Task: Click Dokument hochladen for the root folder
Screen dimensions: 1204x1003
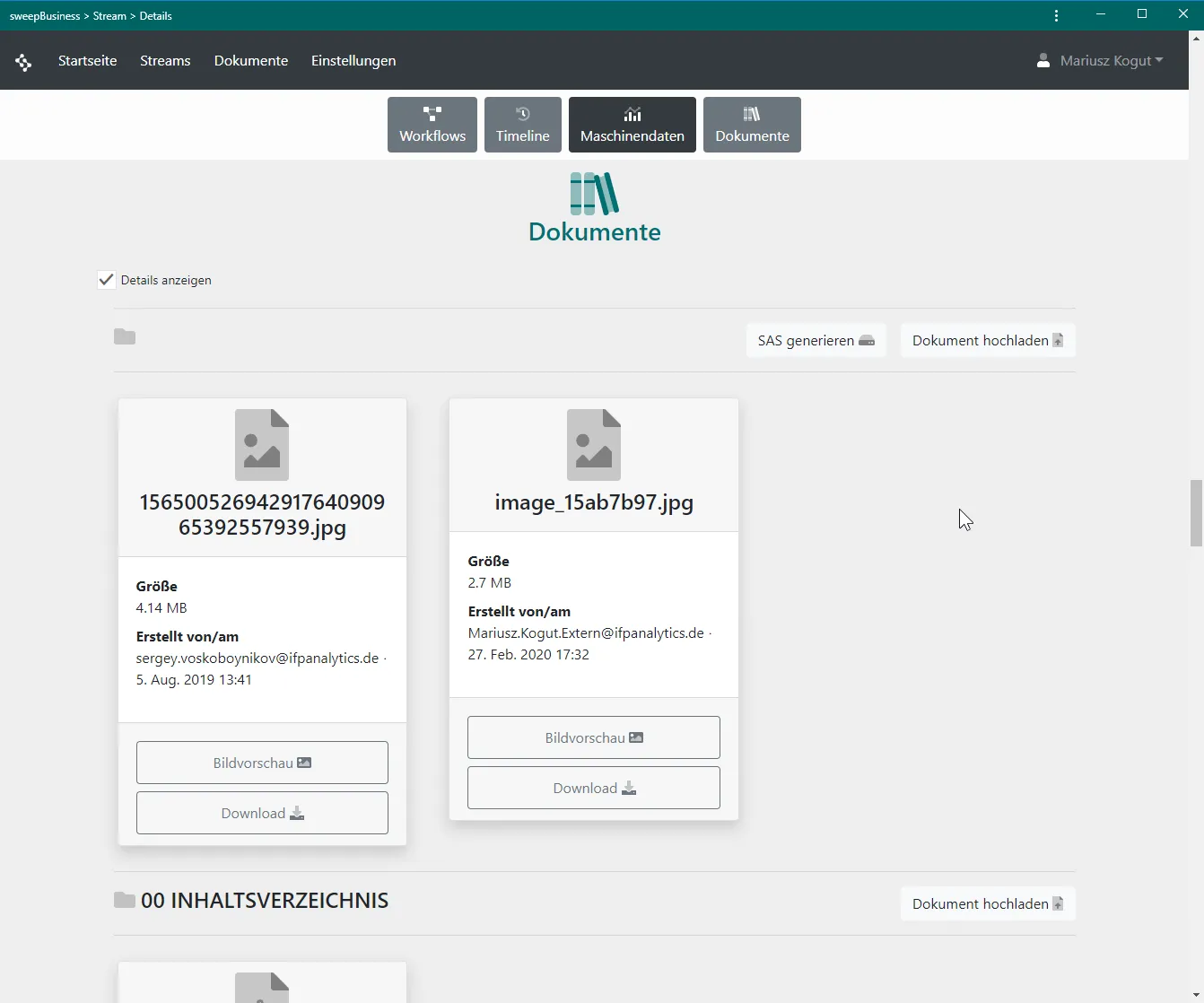Action: 987,341
